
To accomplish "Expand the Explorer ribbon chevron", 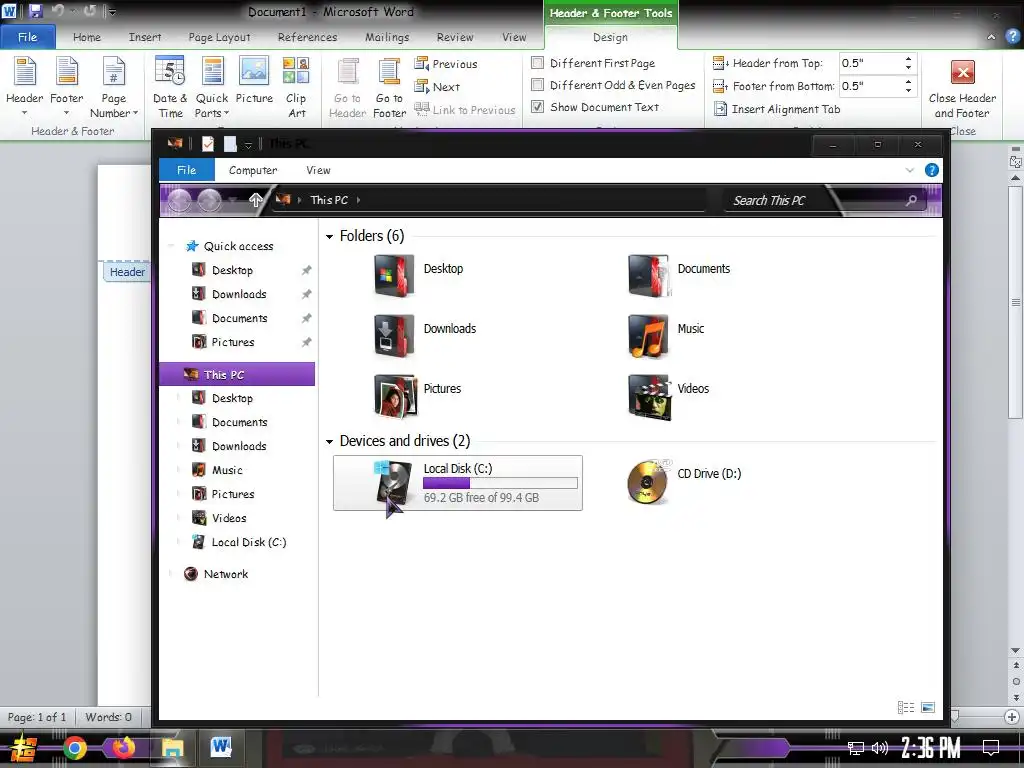I will [910, 170].
